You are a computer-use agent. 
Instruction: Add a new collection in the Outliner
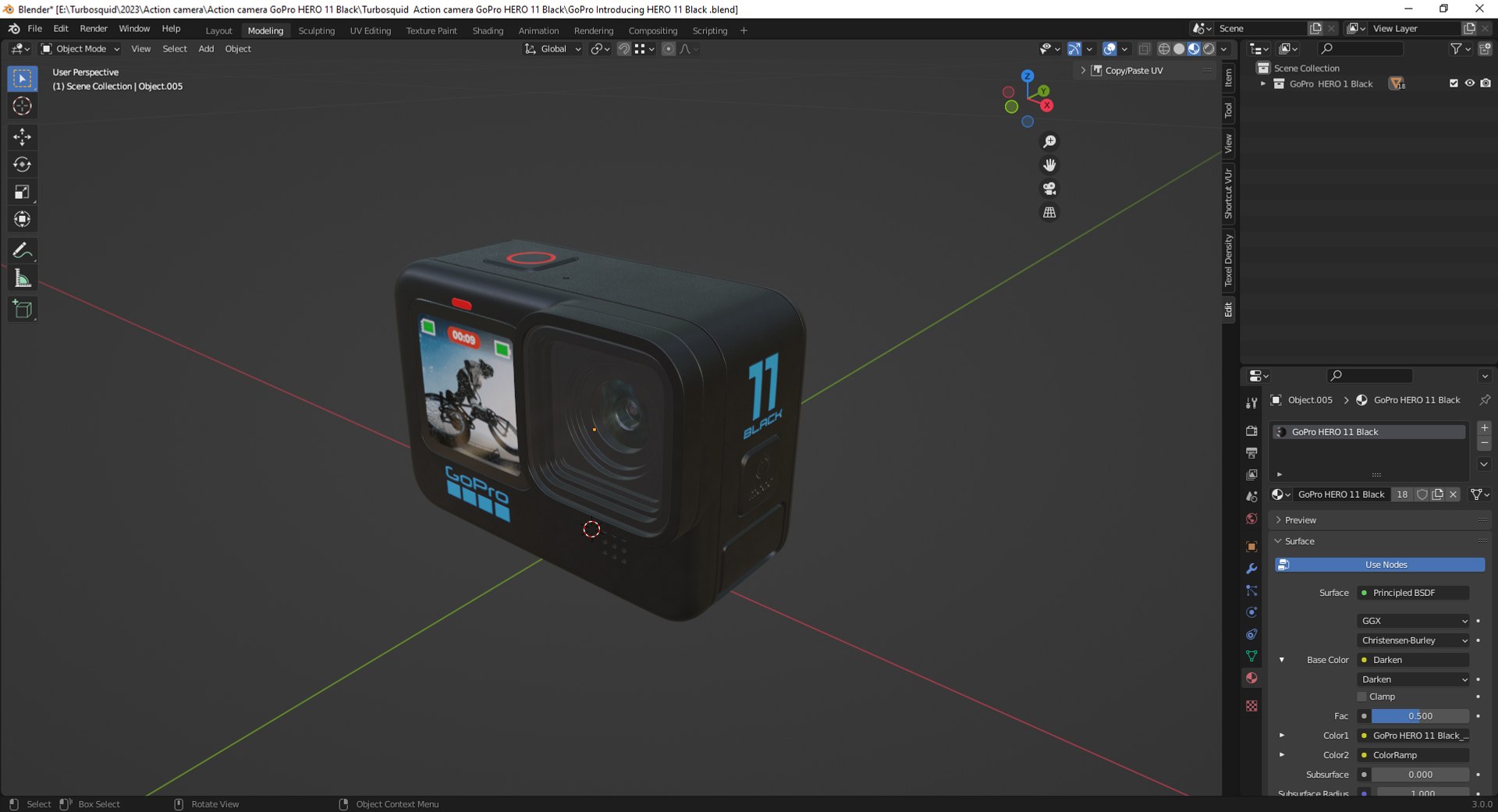tap(1485, 48)
